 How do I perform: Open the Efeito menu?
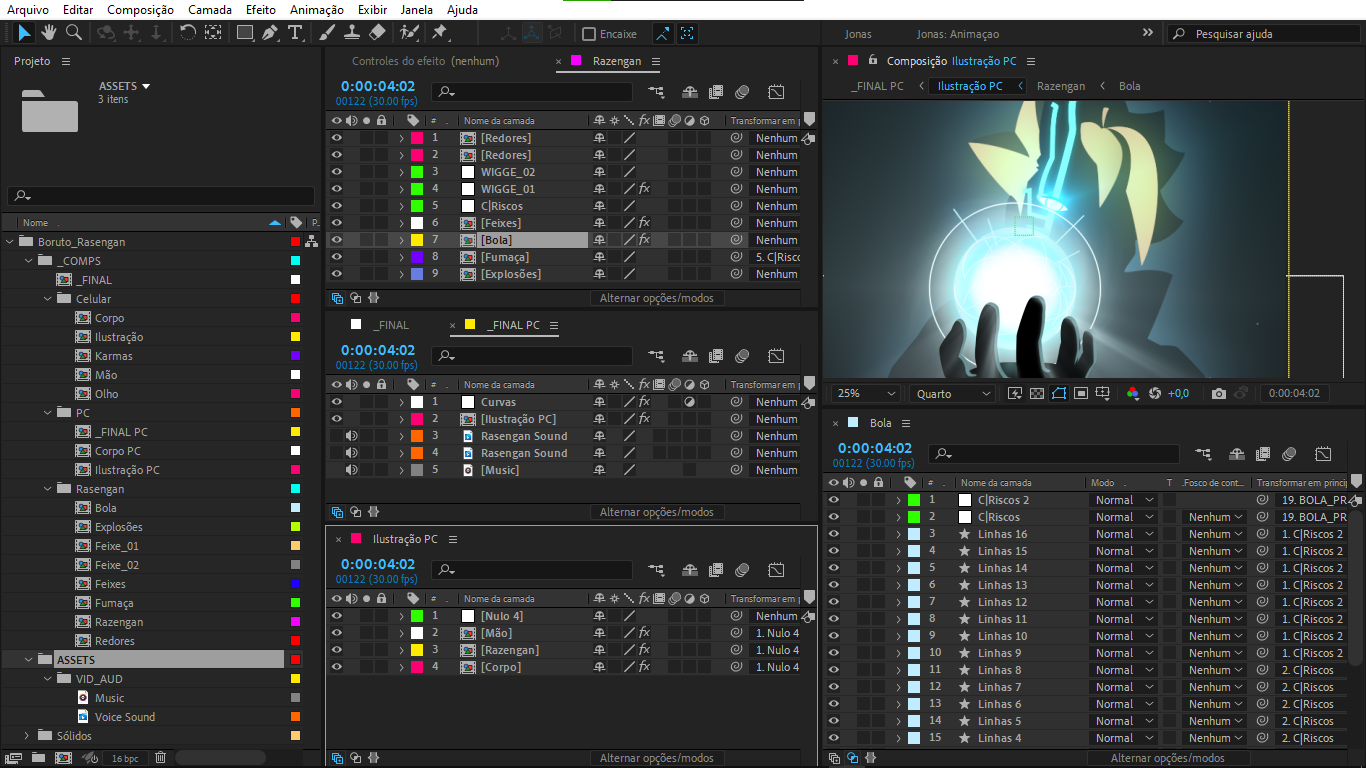click(x=261, y=10)
